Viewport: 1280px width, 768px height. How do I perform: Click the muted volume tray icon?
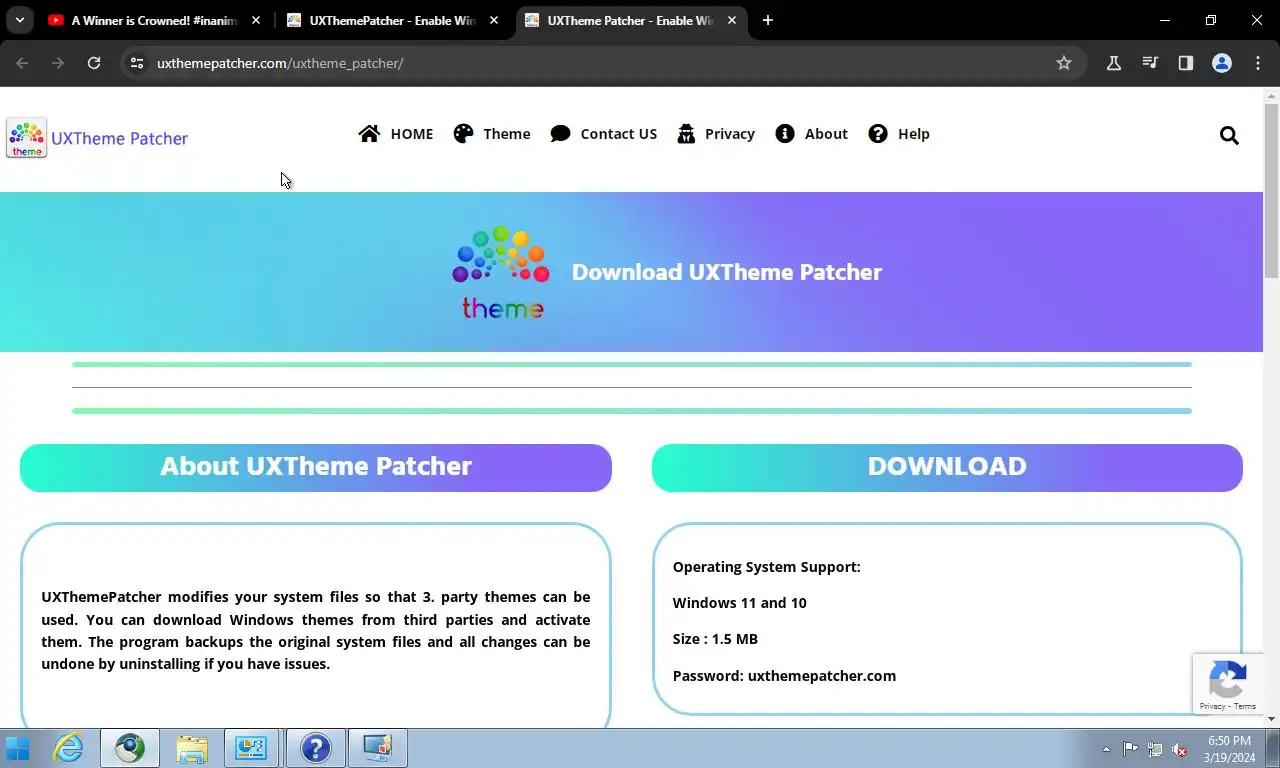(x=1180, y=749)
